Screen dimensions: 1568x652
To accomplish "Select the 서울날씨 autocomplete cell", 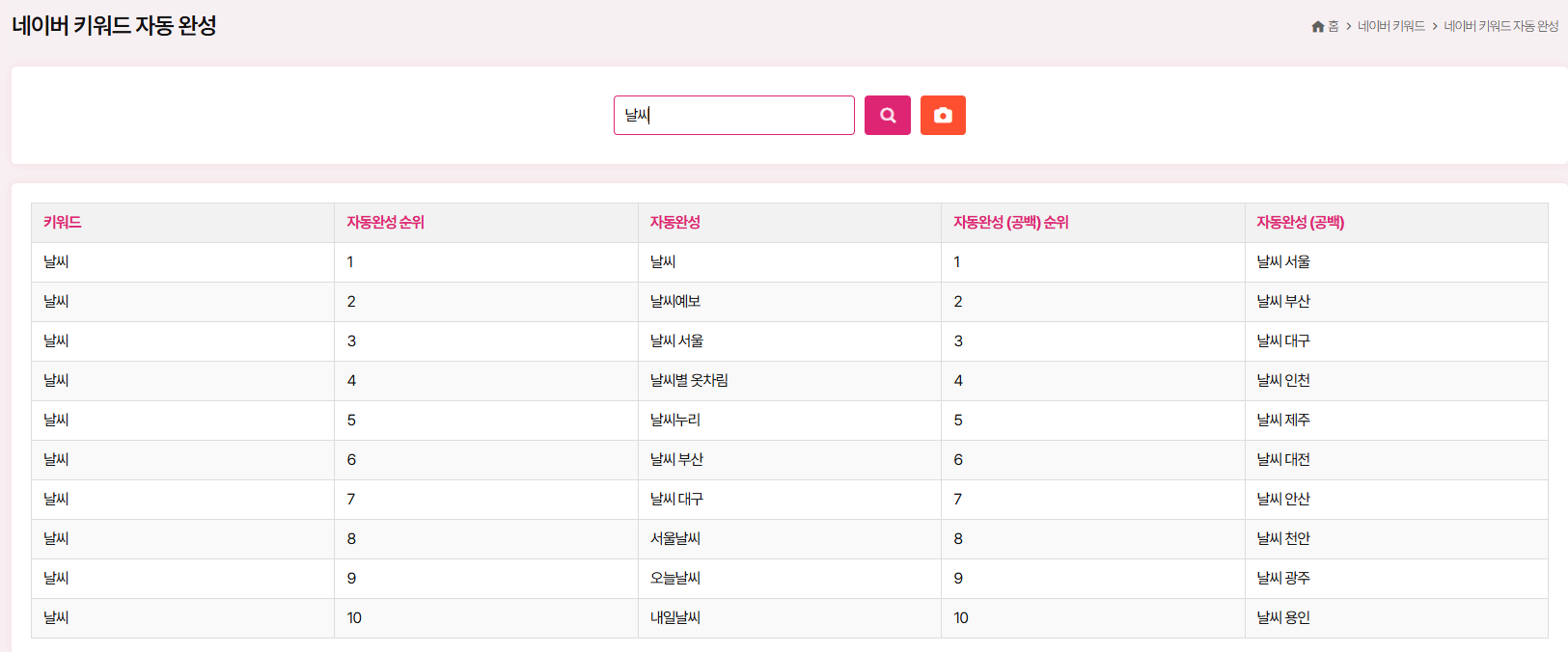I will (x=789, y=538).
